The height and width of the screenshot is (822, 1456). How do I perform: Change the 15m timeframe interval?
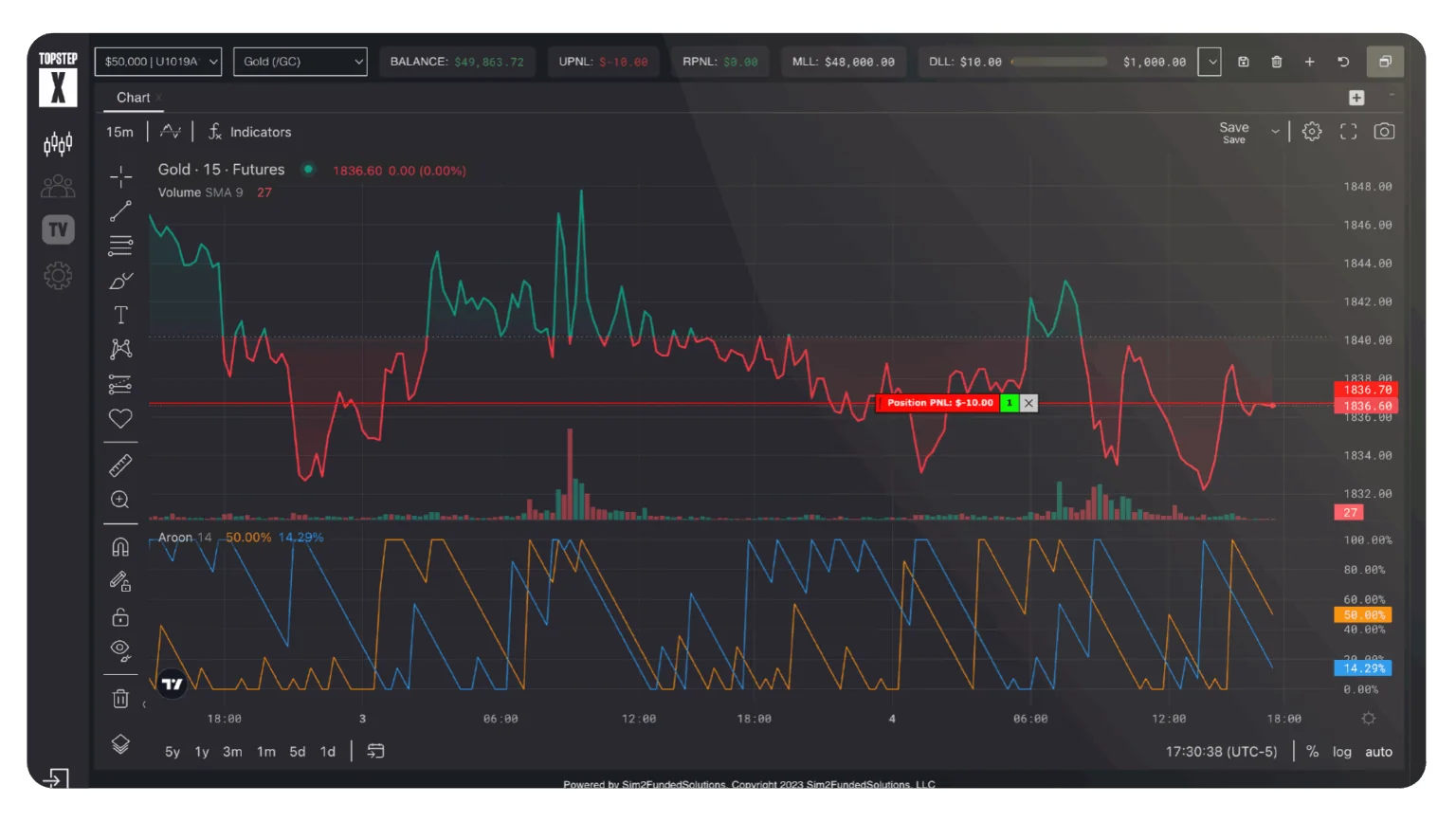point(119,132)
